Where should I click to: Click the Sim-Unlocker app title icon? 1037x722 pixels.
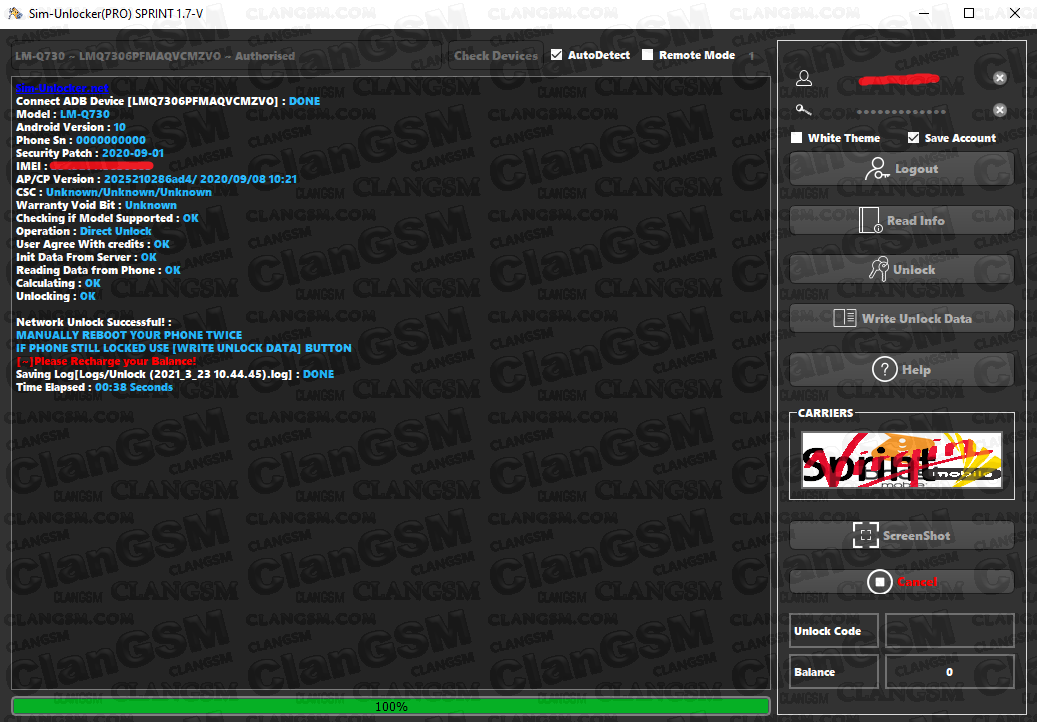15,13
